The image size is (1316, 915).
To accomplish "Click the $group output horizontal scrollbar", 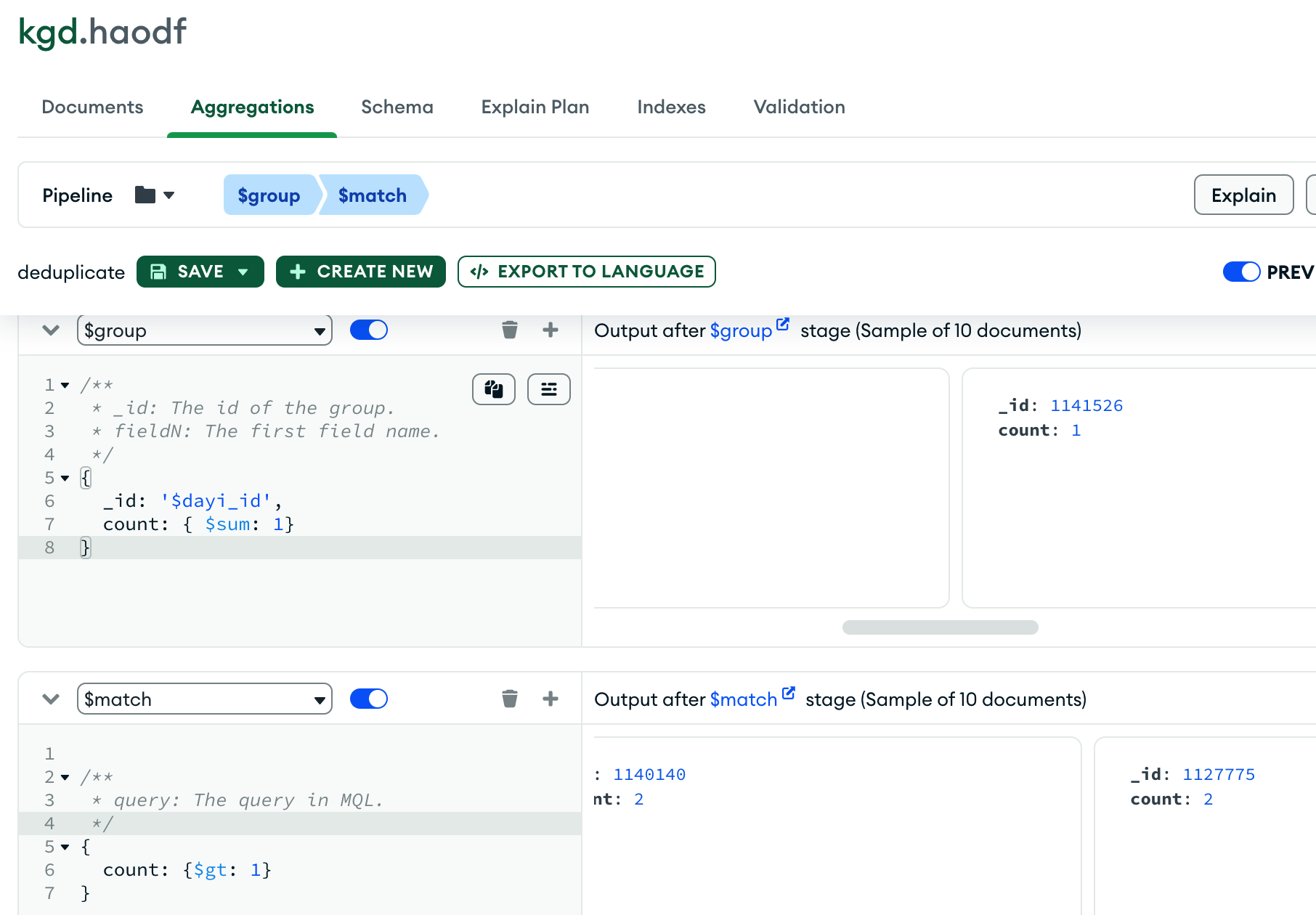I will point(940,627).
